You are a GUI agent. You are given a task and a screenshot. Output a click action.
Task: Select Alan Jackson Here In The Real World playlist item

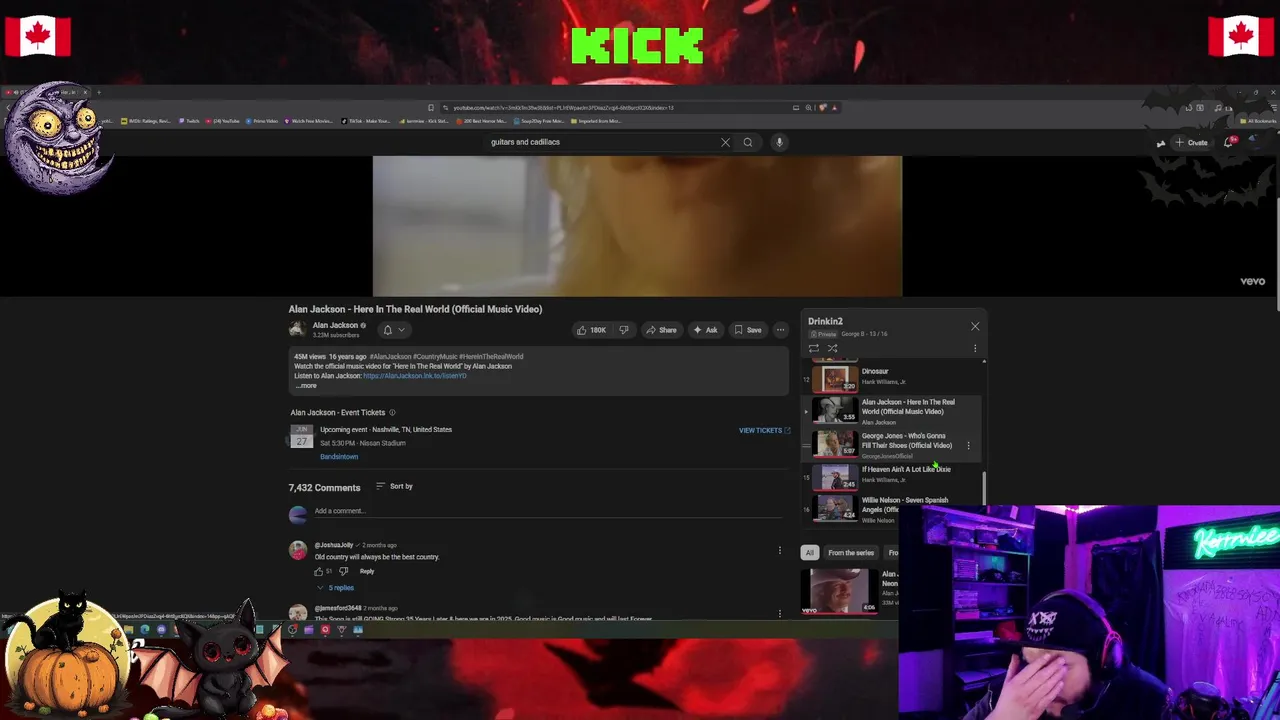pyautogui.click(x=890, y=411)
